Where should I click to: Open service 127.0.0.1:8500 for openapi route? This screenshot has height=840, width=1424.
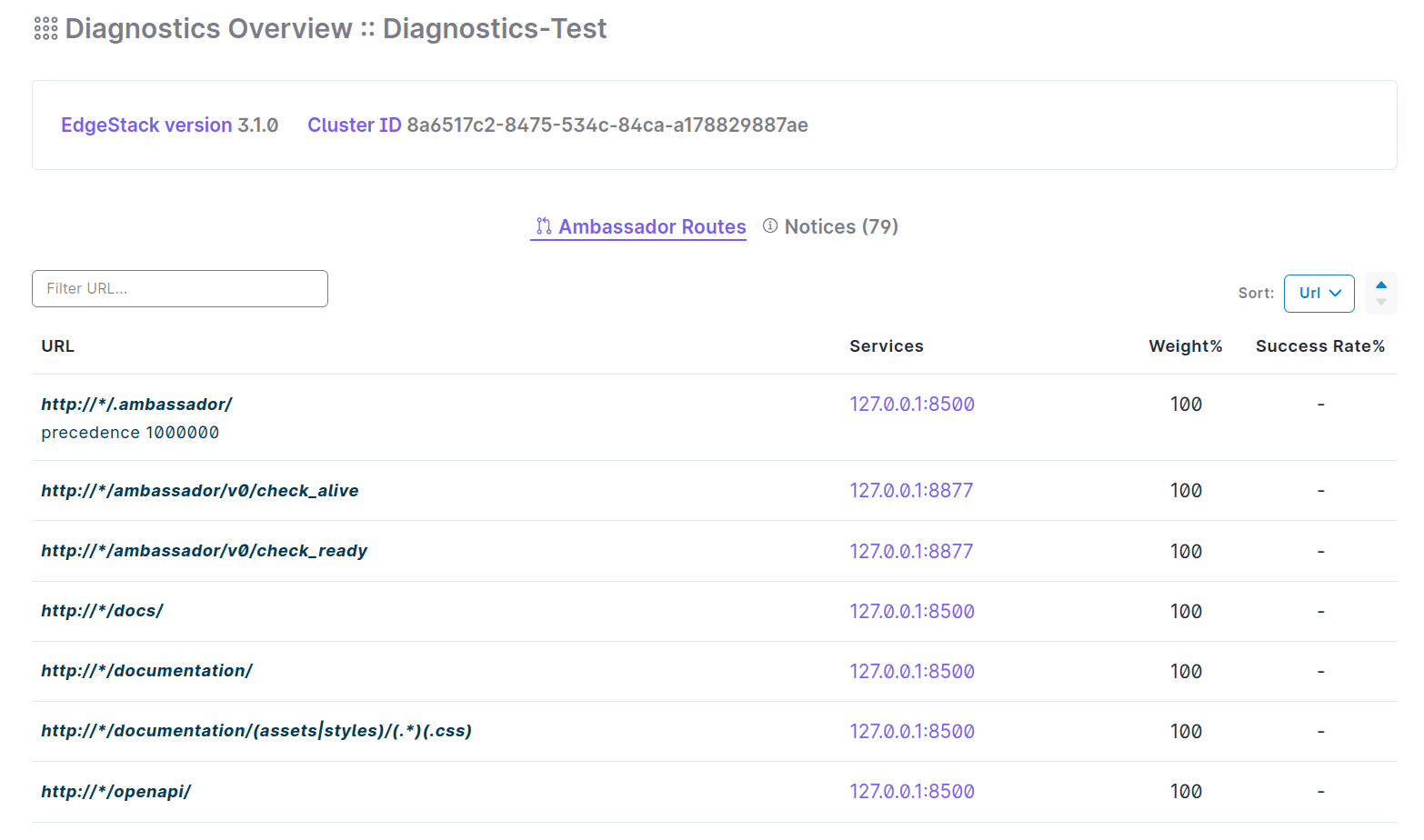pyautogui.click(x=912, y=792)
